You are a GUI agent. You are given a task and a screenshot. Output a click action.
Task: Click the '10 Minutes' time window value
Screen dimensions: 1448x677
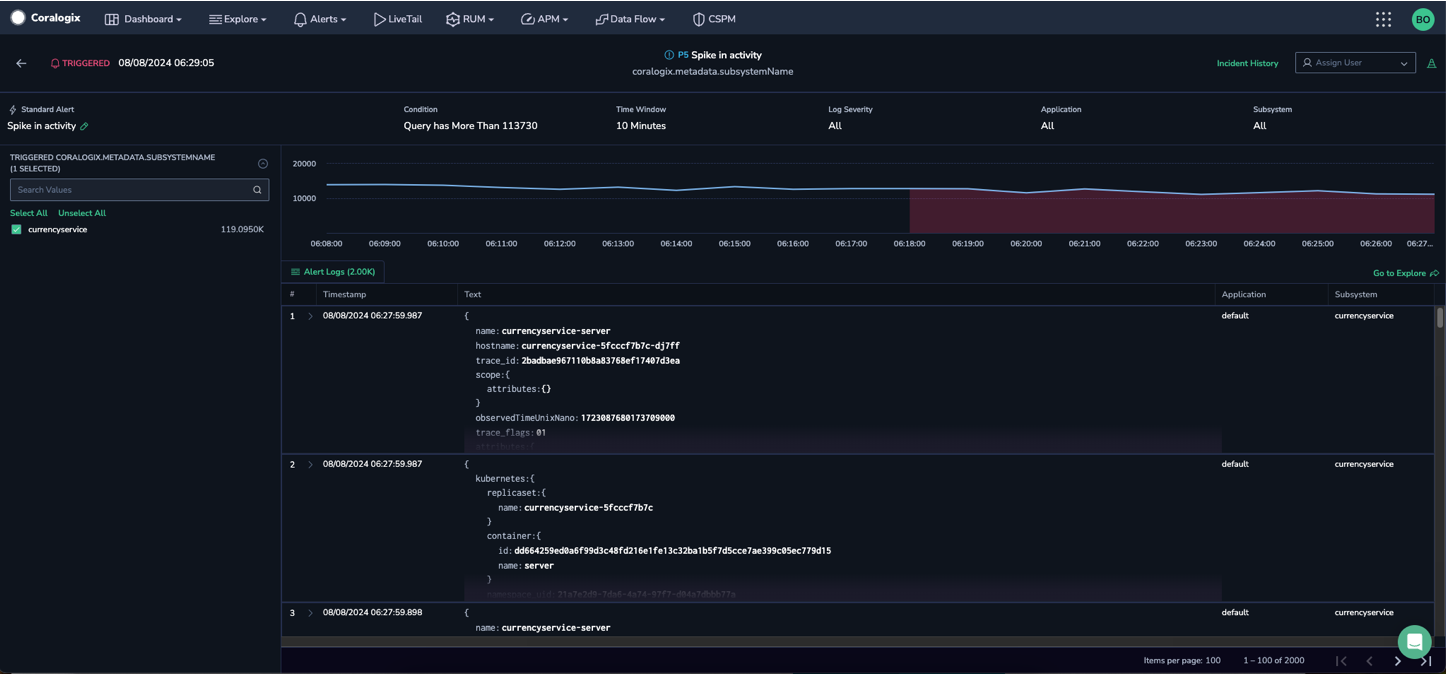641,126
